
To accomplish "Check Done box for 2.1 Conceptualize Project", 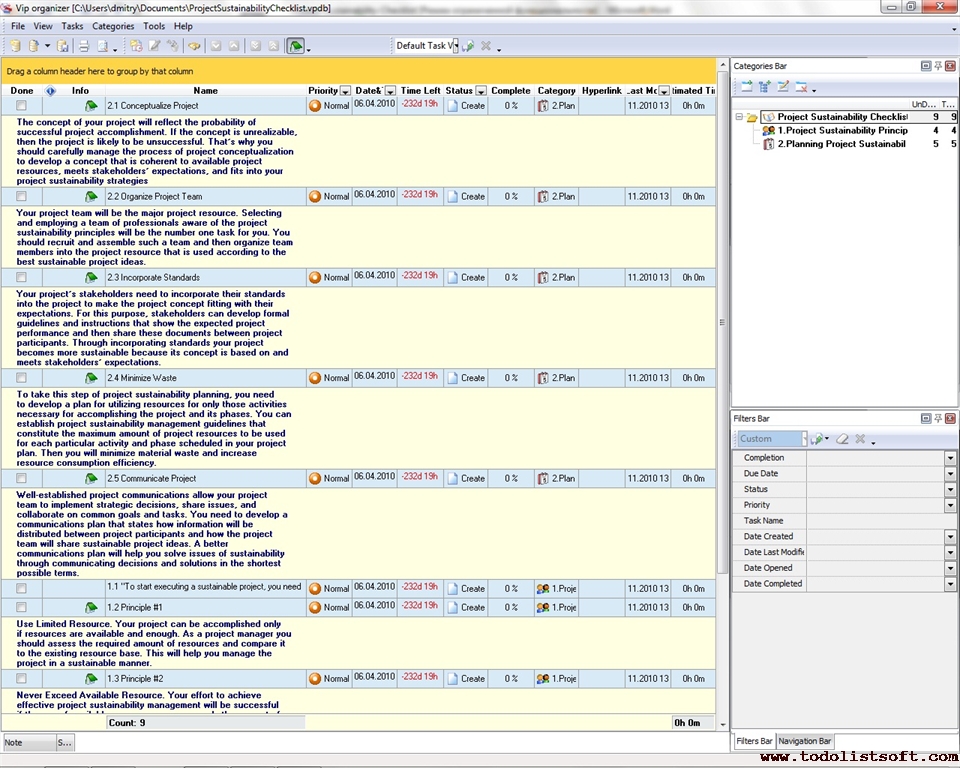I will (x=21, y=106).
